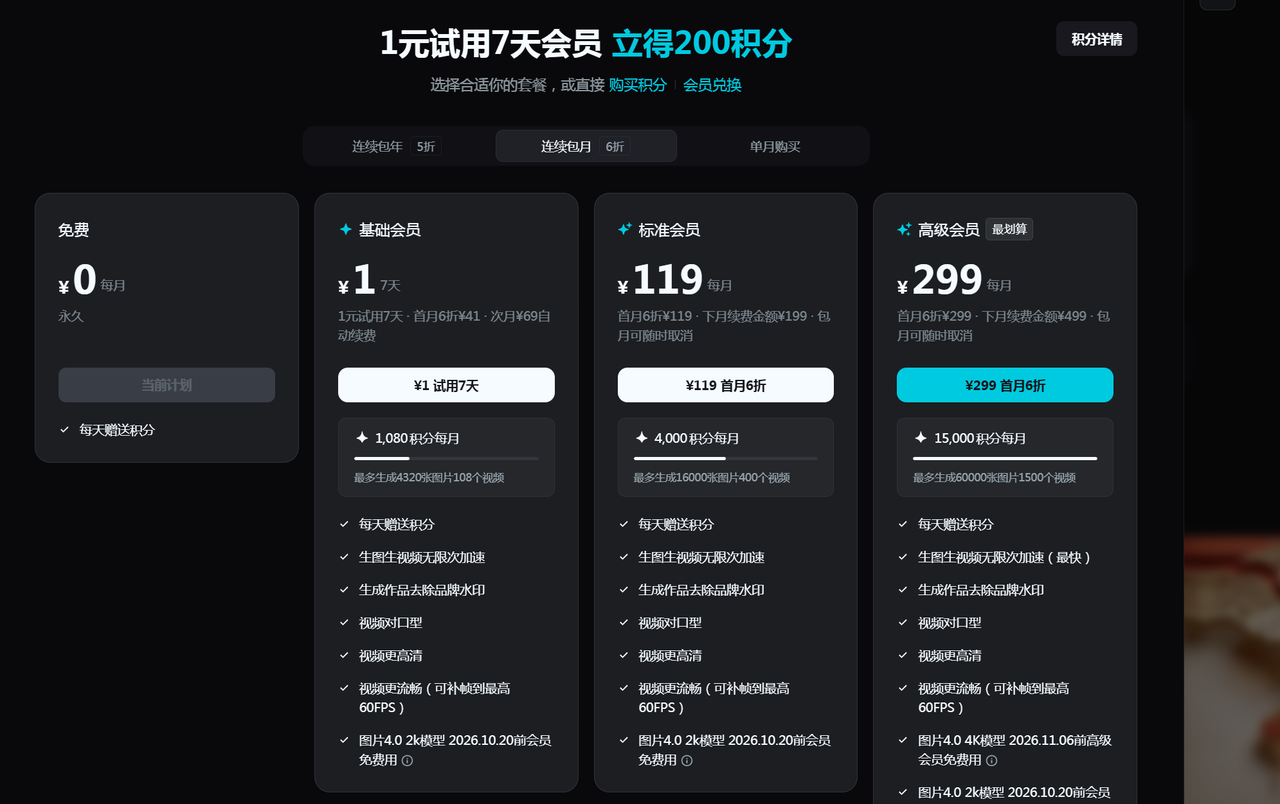
Task: Open the 购买积分 link
Action: click(x=637, y=85)
